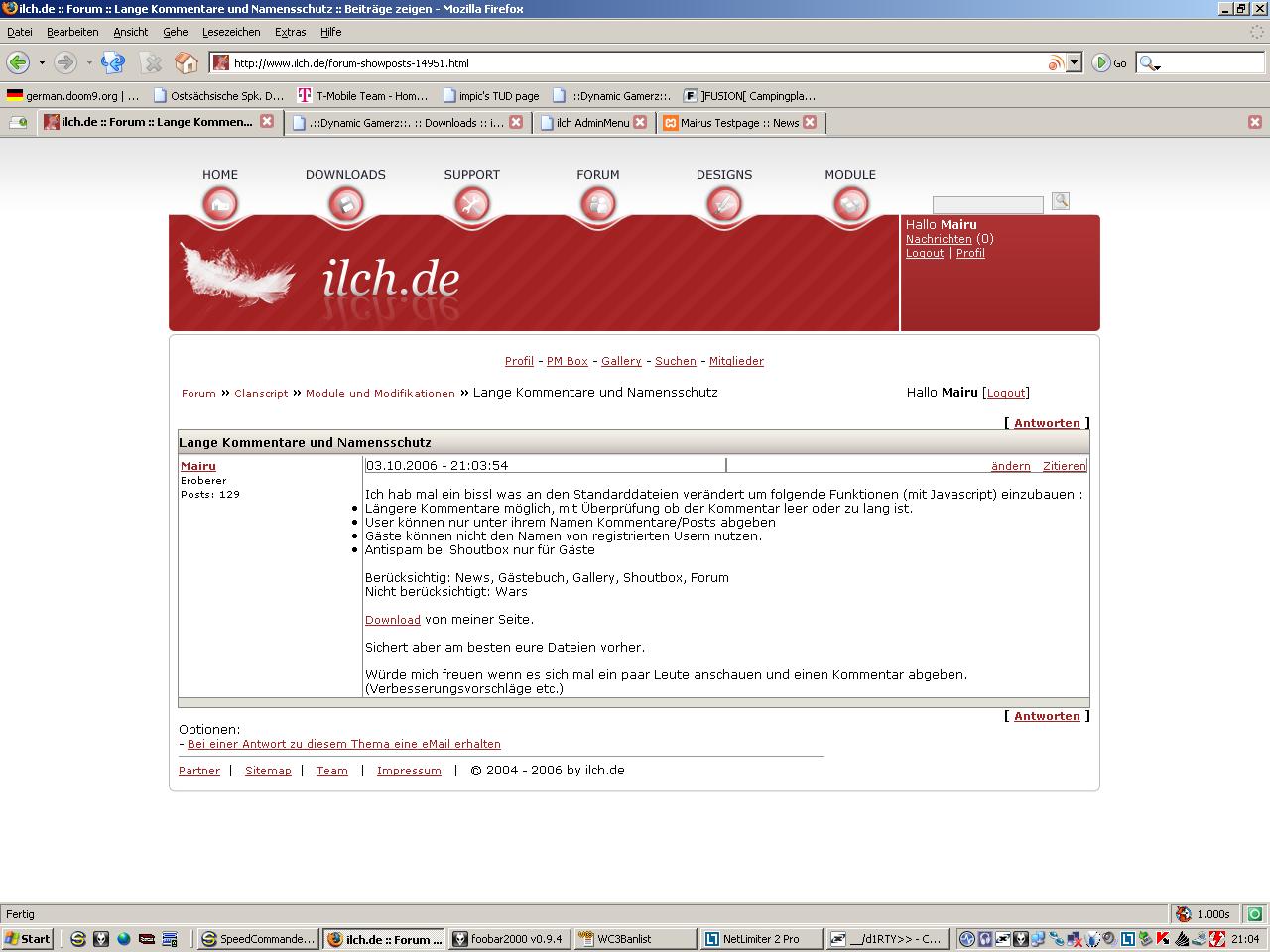Close the Mairus Testpage tab
Screen dimensions: 1270x952
(x=810, y=122)
